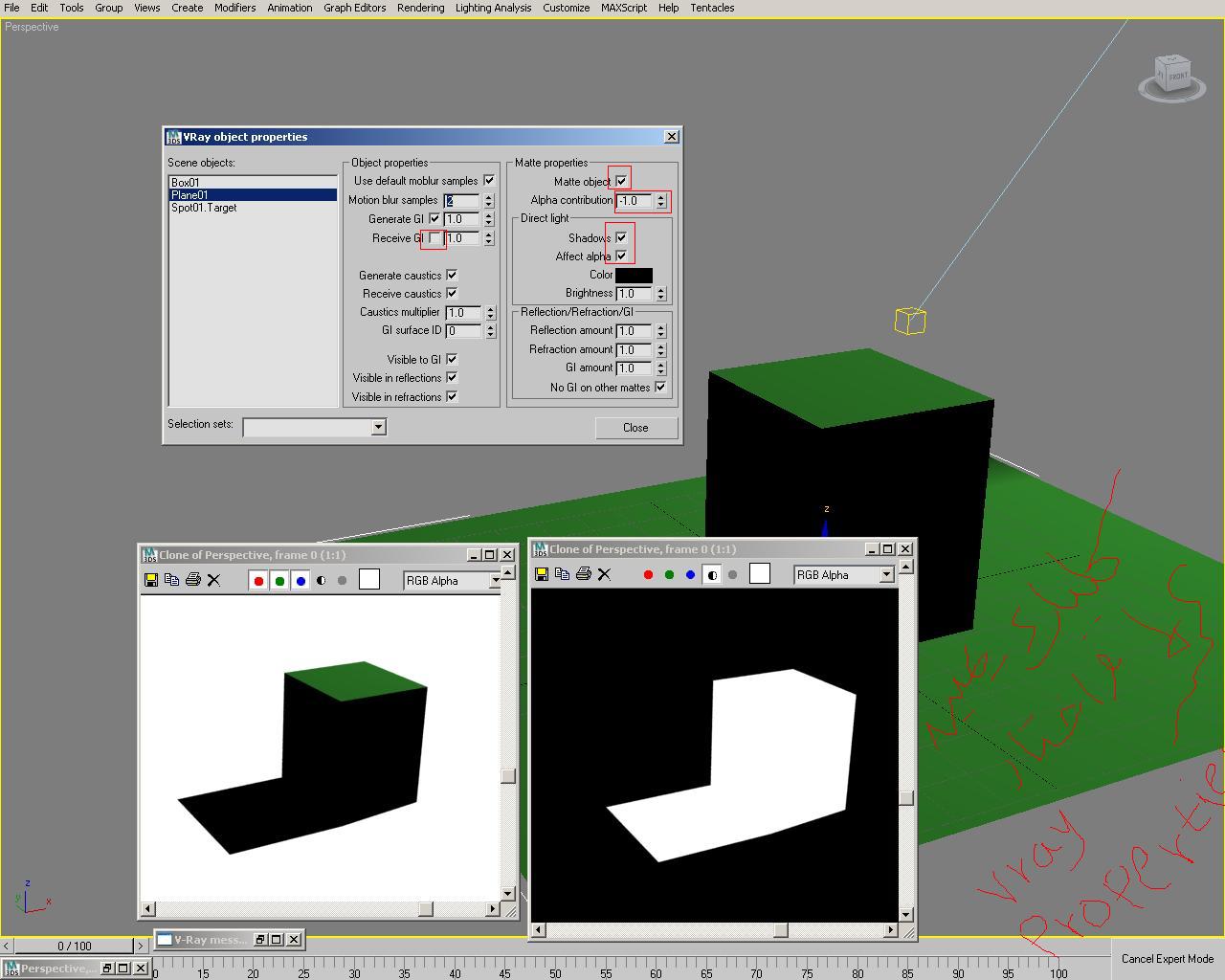Clear image X icon in right render window
Viewport: 1225px width, 980px height.
[x=604, y=574]
